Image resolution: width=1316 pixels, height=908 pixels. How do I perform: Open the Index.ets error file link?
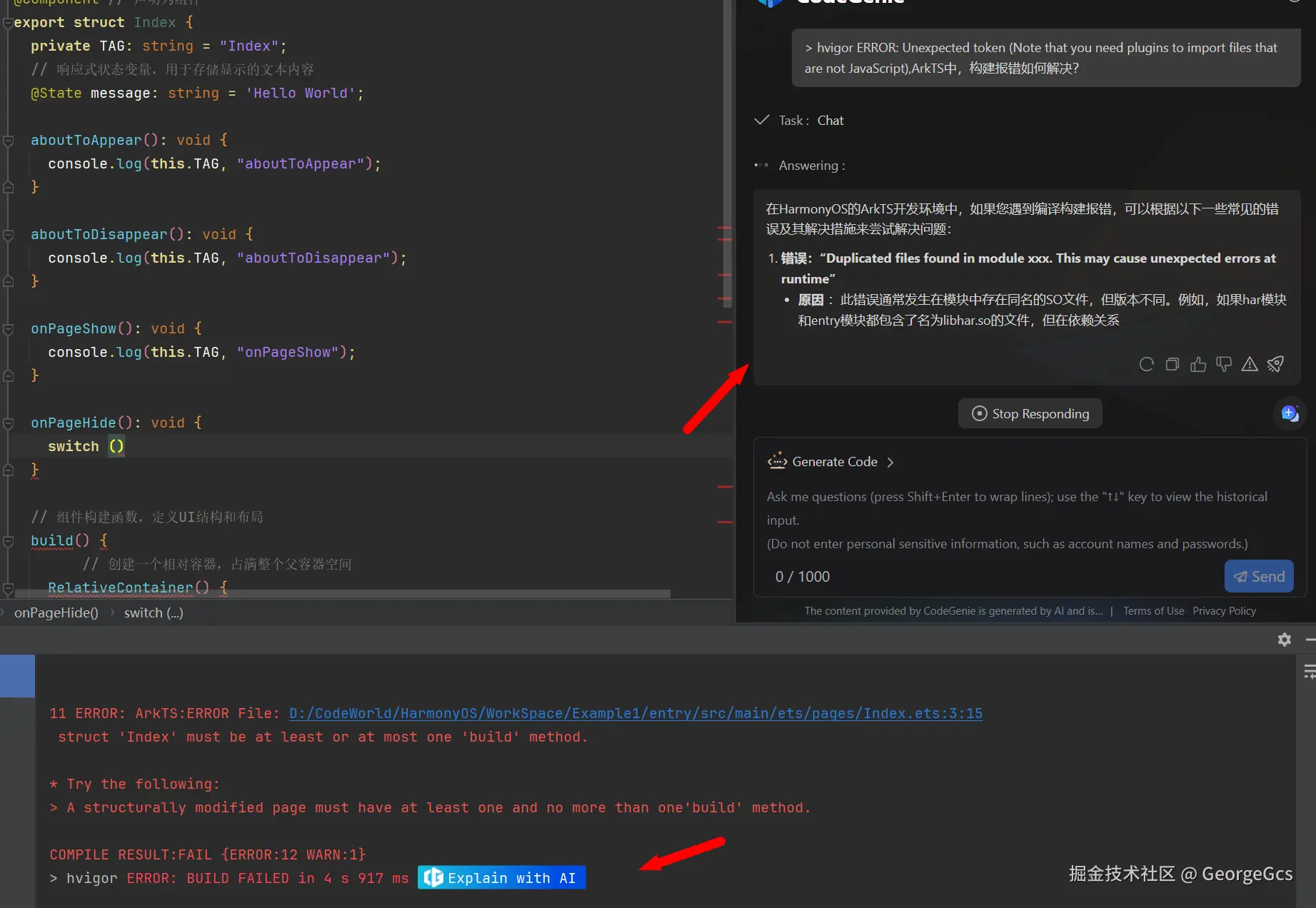[636, 713]
